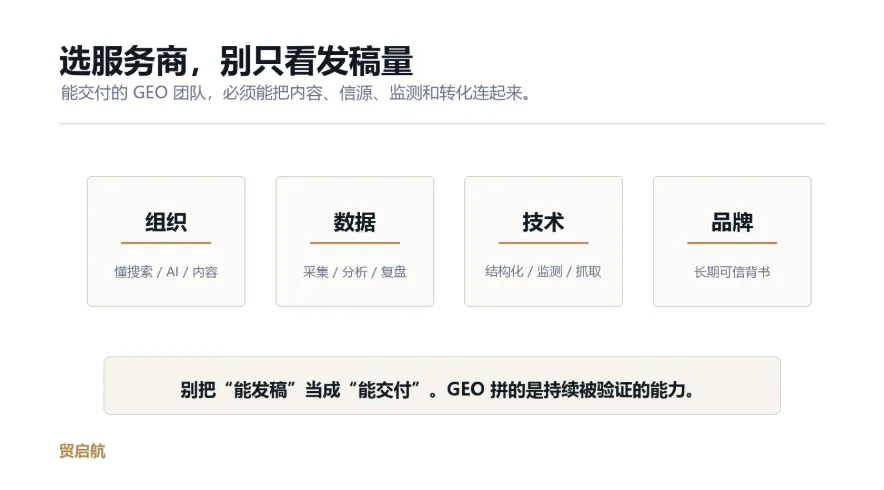Click the golden underline beneath 品牌
Viewport: 884px width, 490px height.
click(732, 243)
